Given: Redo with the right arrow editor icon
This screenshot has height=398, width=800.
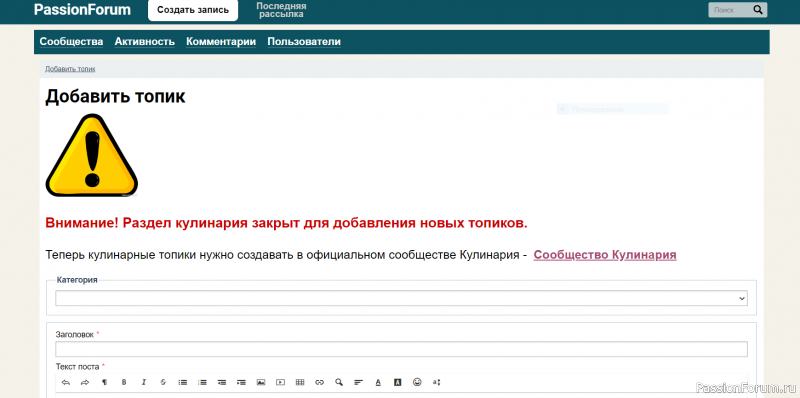Looking at the screenshot, I should [85, 382].
